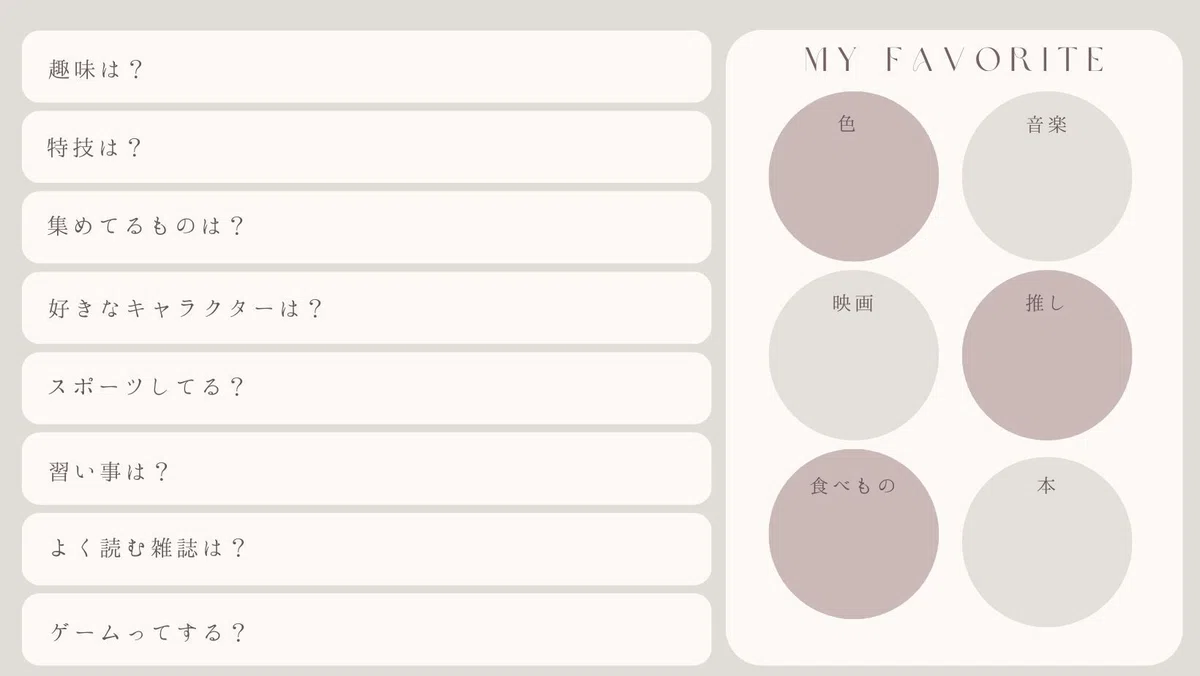1200x676 pixels.
Task: Click the 集めてるものは？ field
Action: click(366, 227)
